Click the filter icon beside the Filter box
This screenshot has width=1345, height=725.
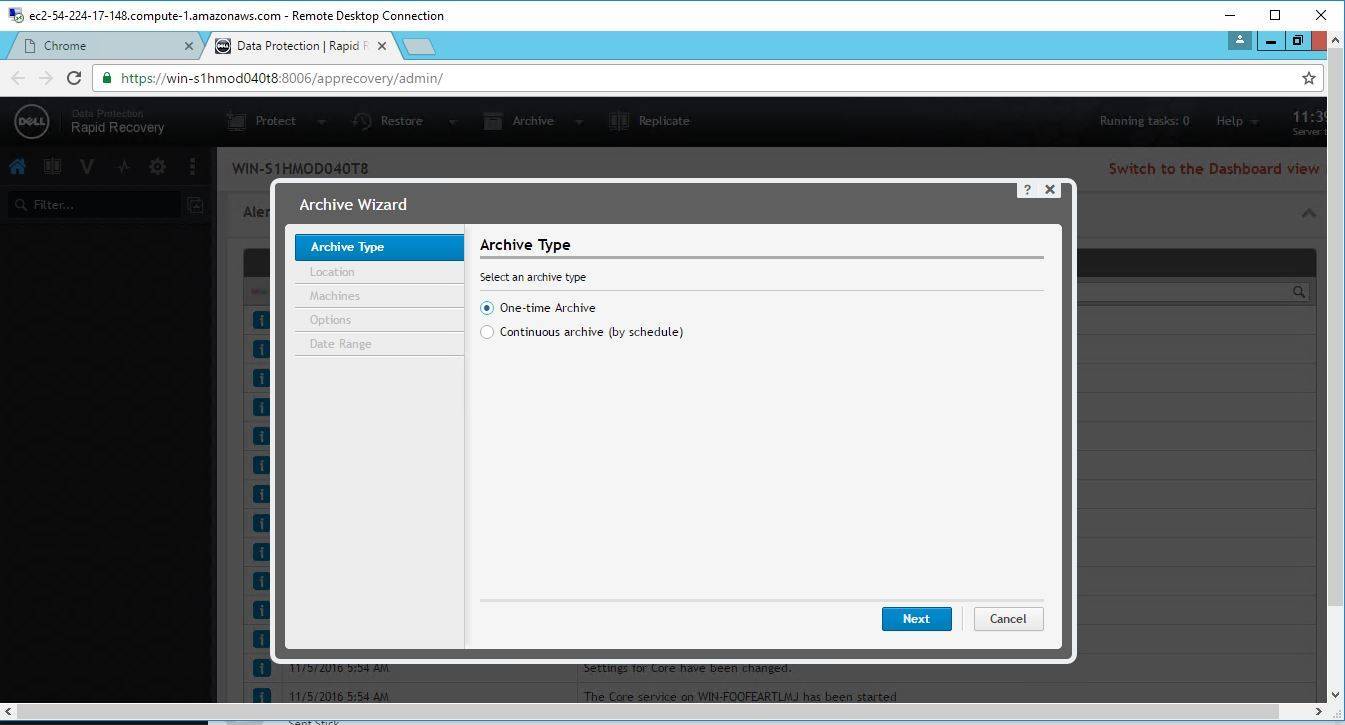click(x=196, y=204)
